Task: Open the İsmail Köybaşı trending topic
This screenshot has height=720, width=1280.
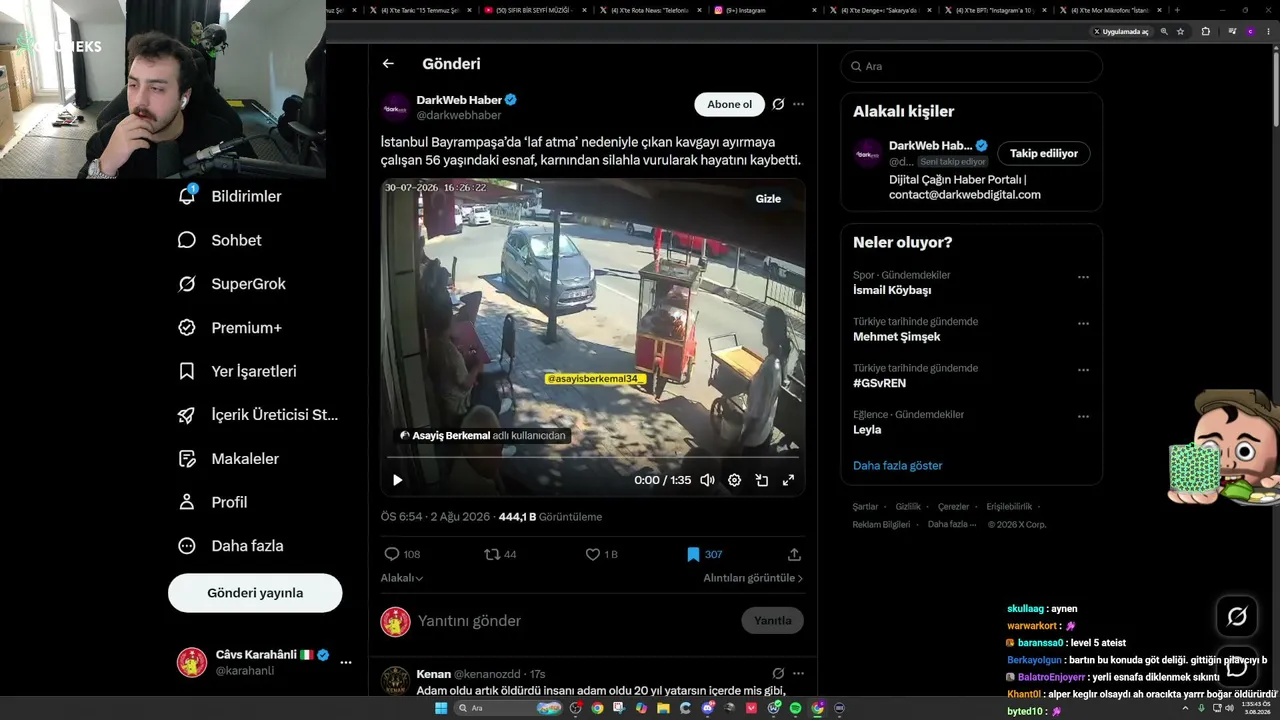Action: click(892, 291)
